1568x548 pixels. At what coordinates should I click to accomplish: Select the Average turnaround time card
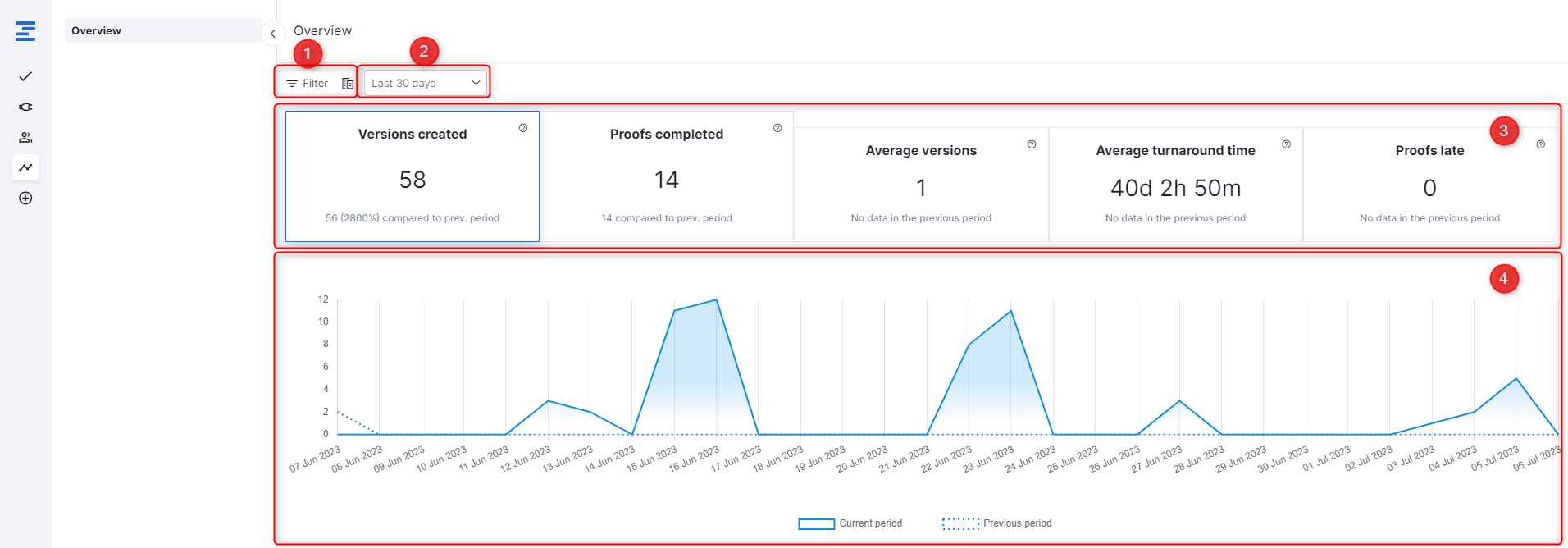click(x=1175, y=185)
